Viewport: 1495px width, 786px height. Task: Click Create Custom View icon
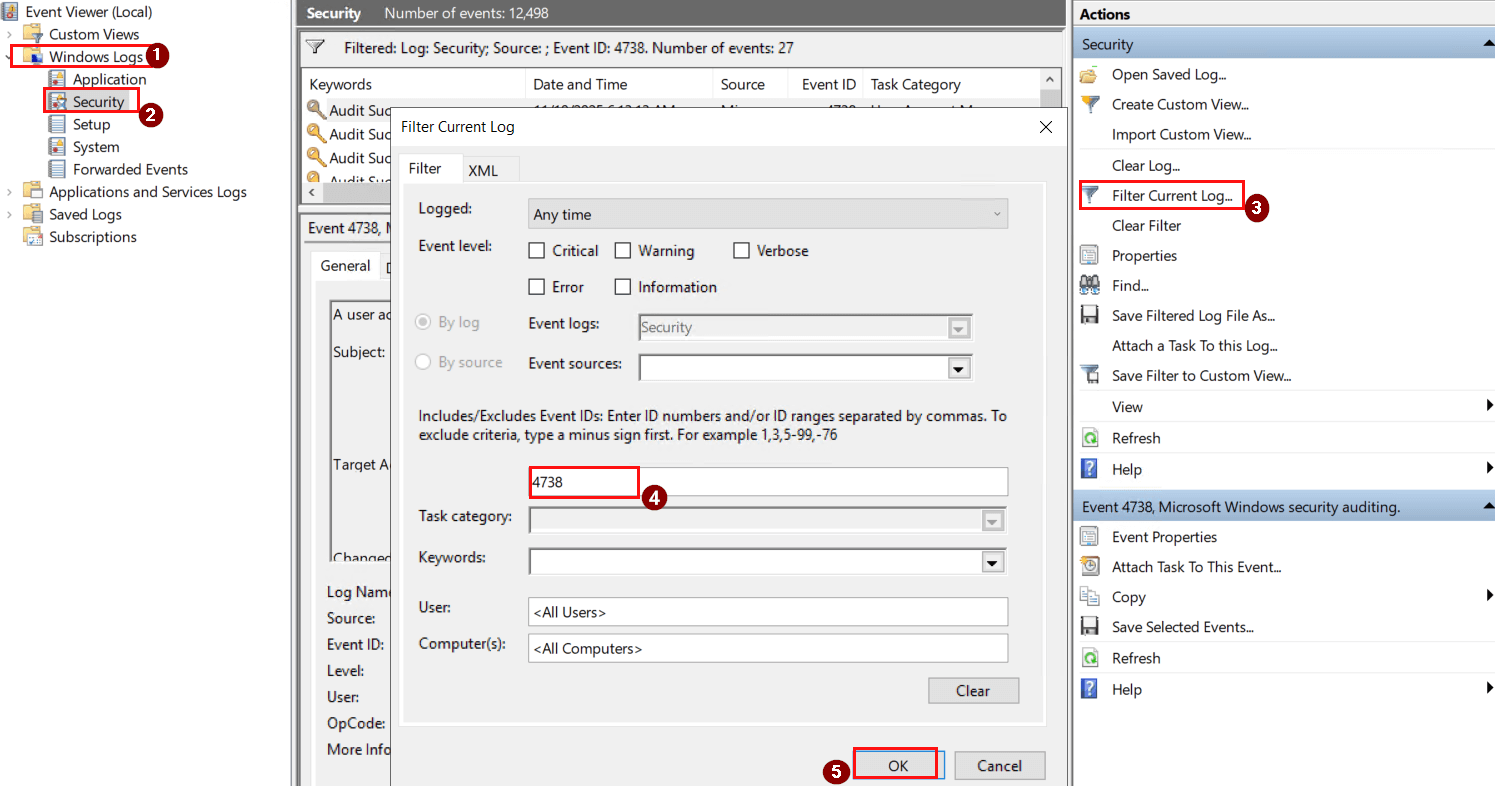pyautogui.click(x=1089, y=104)
